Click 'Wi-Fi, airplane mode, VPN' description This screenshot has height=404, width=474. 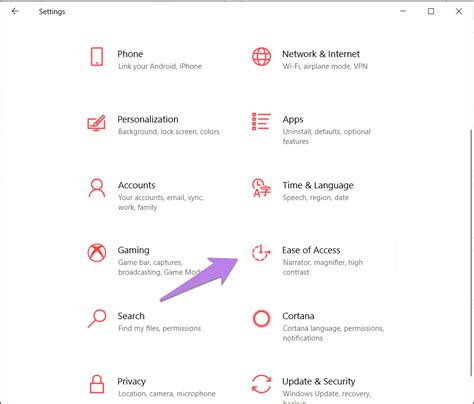point(325,66)
